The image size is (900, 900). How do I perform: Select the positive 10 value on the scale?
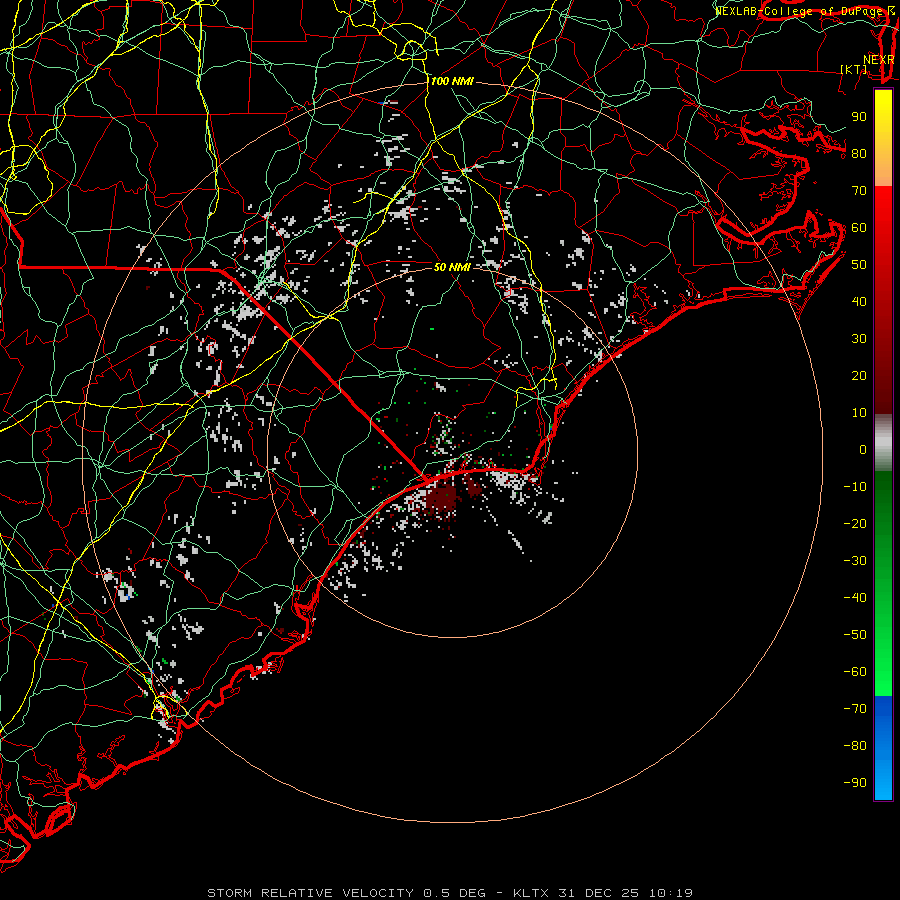(x=859, y=413)
